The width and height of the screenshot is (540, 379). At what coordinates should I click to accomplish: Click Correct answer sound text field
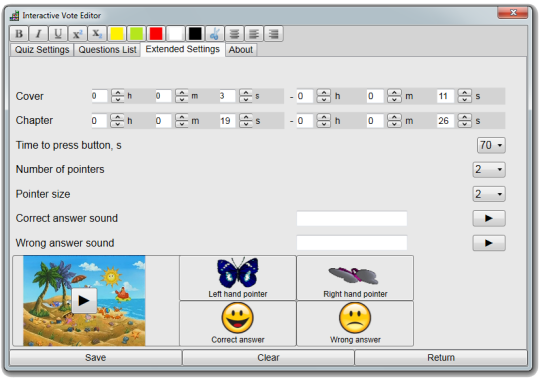pos(352,219)
